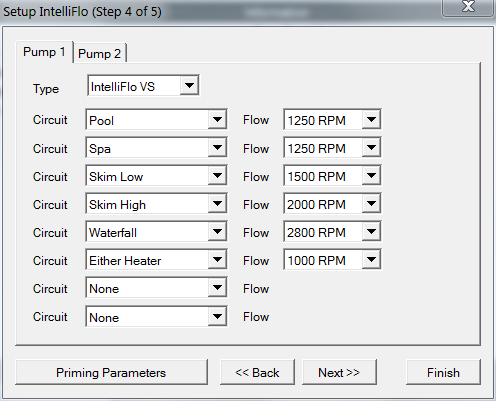The image size is (496, 401).
Task: Go back with the << Back button
Action: 257,372
